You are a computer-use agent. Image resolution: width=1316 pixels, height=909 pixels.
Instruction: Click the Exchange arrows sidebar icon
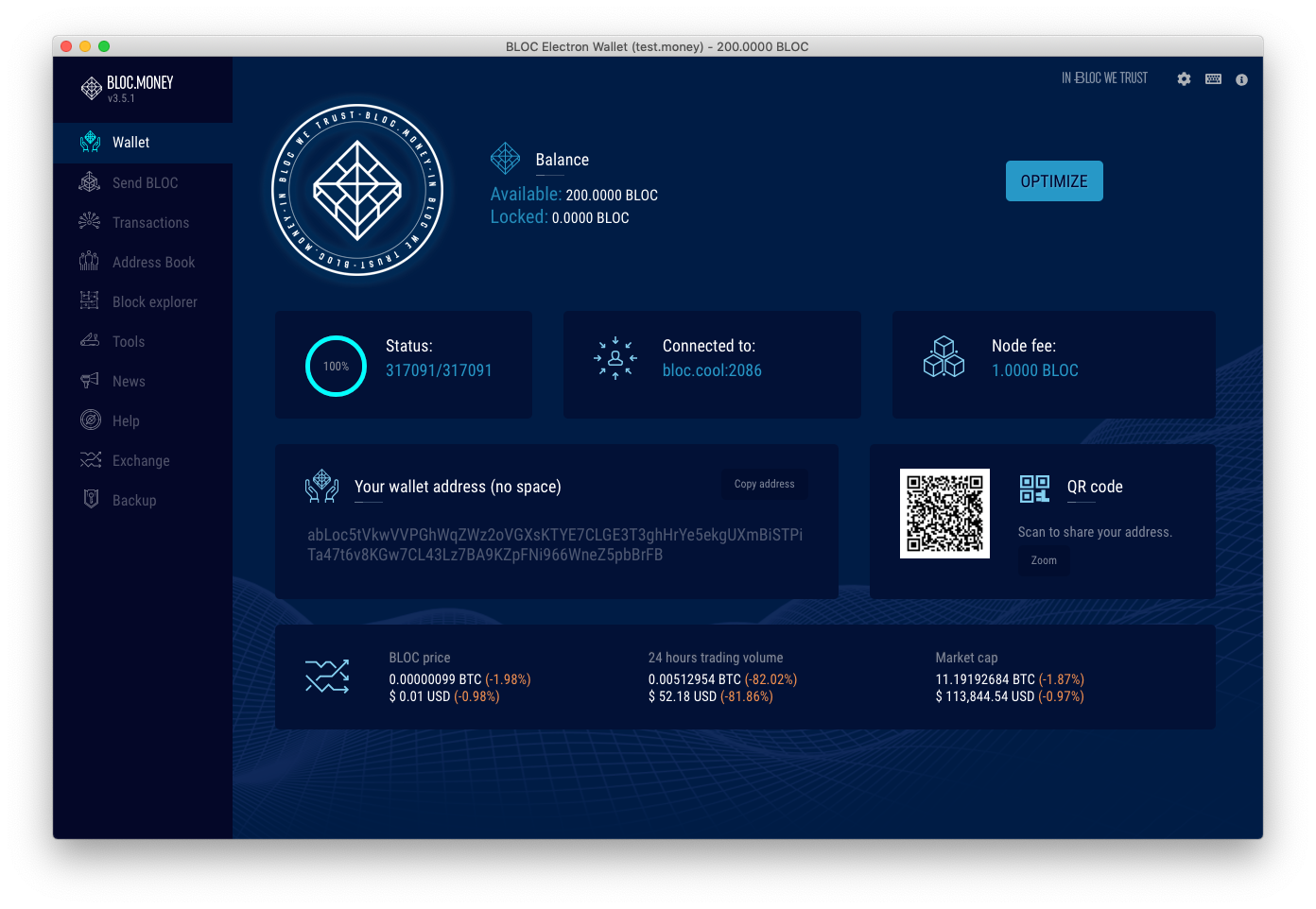91,460
